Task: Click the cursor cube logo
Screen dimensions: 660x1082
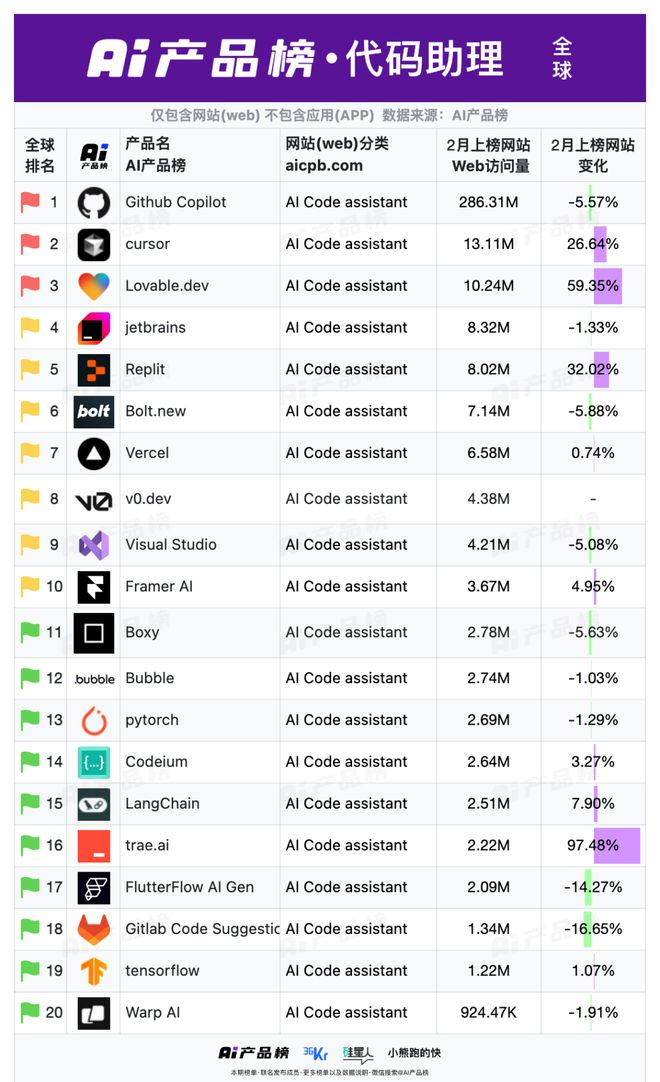Action: pyautogui.click(x=94, y=245)
